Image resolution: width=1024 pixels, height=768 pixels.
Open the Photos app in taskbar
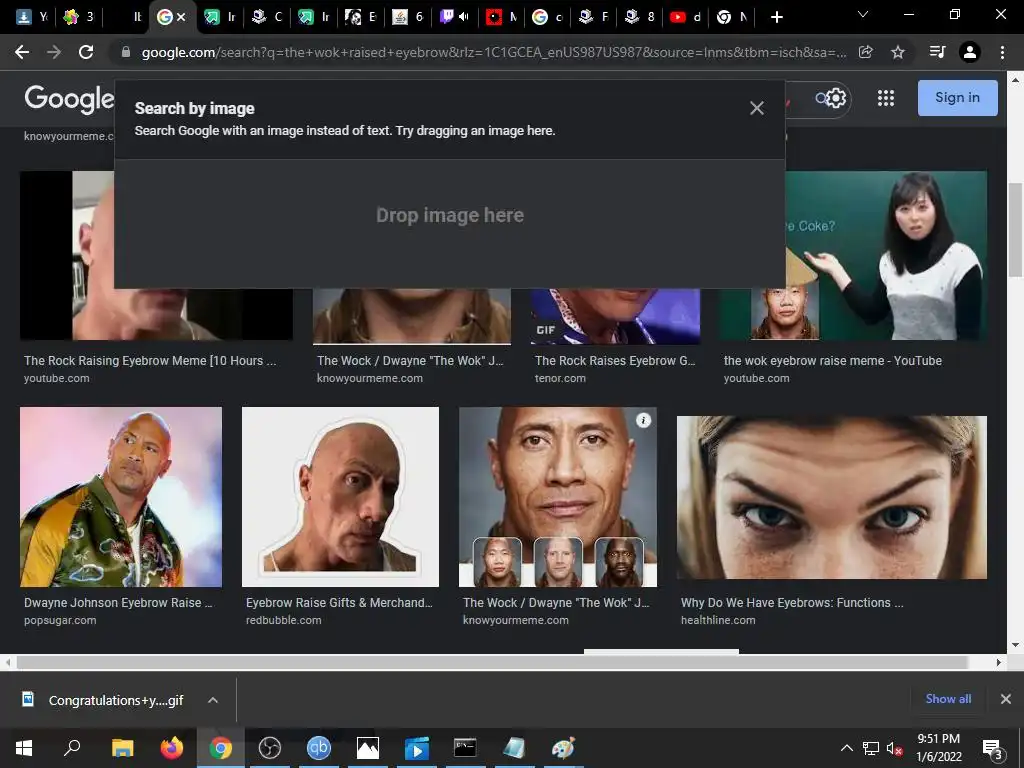(x=368, y=748)
